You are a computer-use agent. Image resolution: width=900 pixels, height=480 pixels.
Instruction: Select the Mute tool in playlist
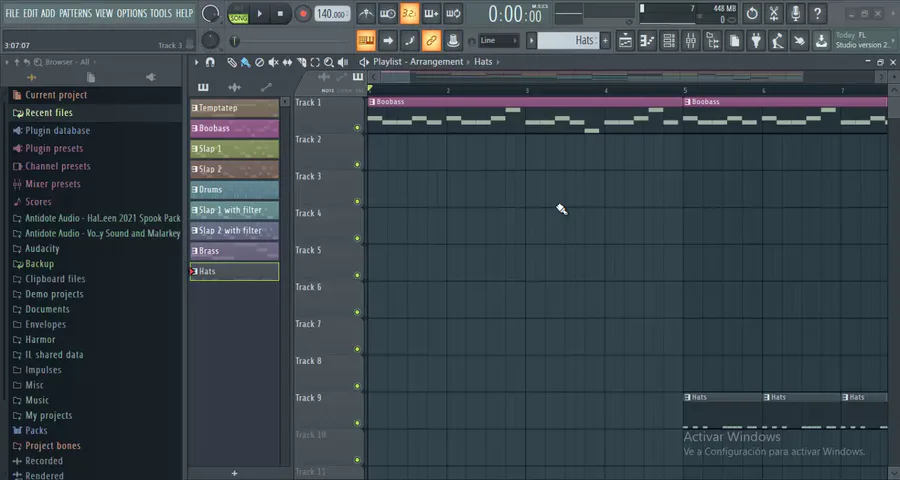(x=273, y=62)
